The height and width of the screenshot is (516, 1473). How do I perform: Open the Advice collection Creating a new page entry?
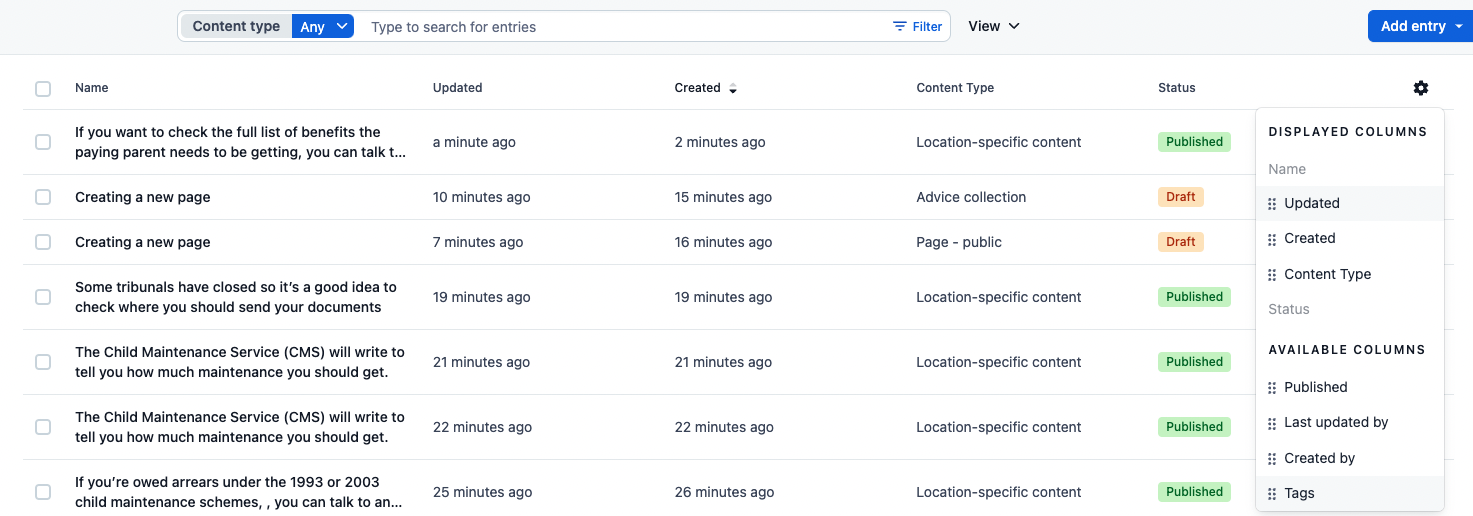pos(142,197)
